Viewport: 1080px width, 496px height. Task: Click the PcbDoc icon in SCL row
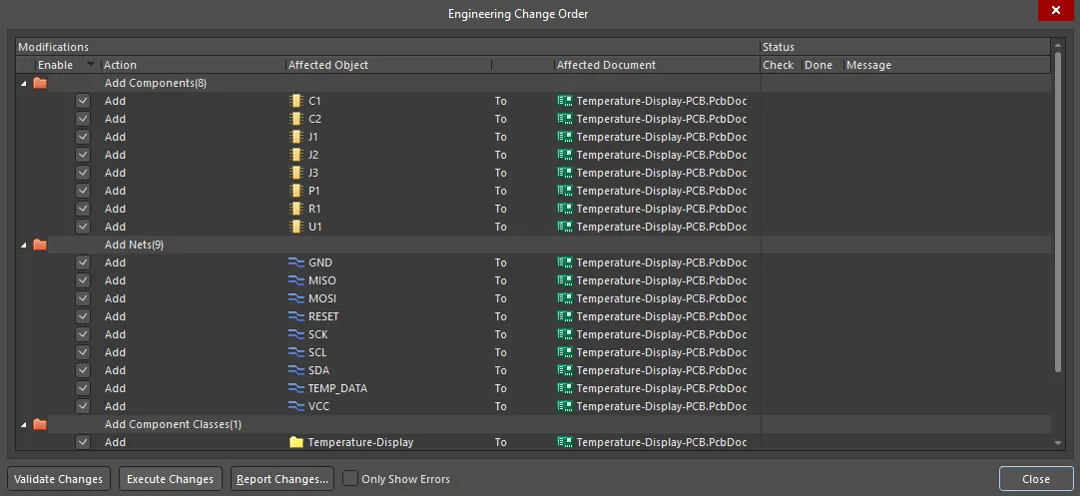(565, 352)
